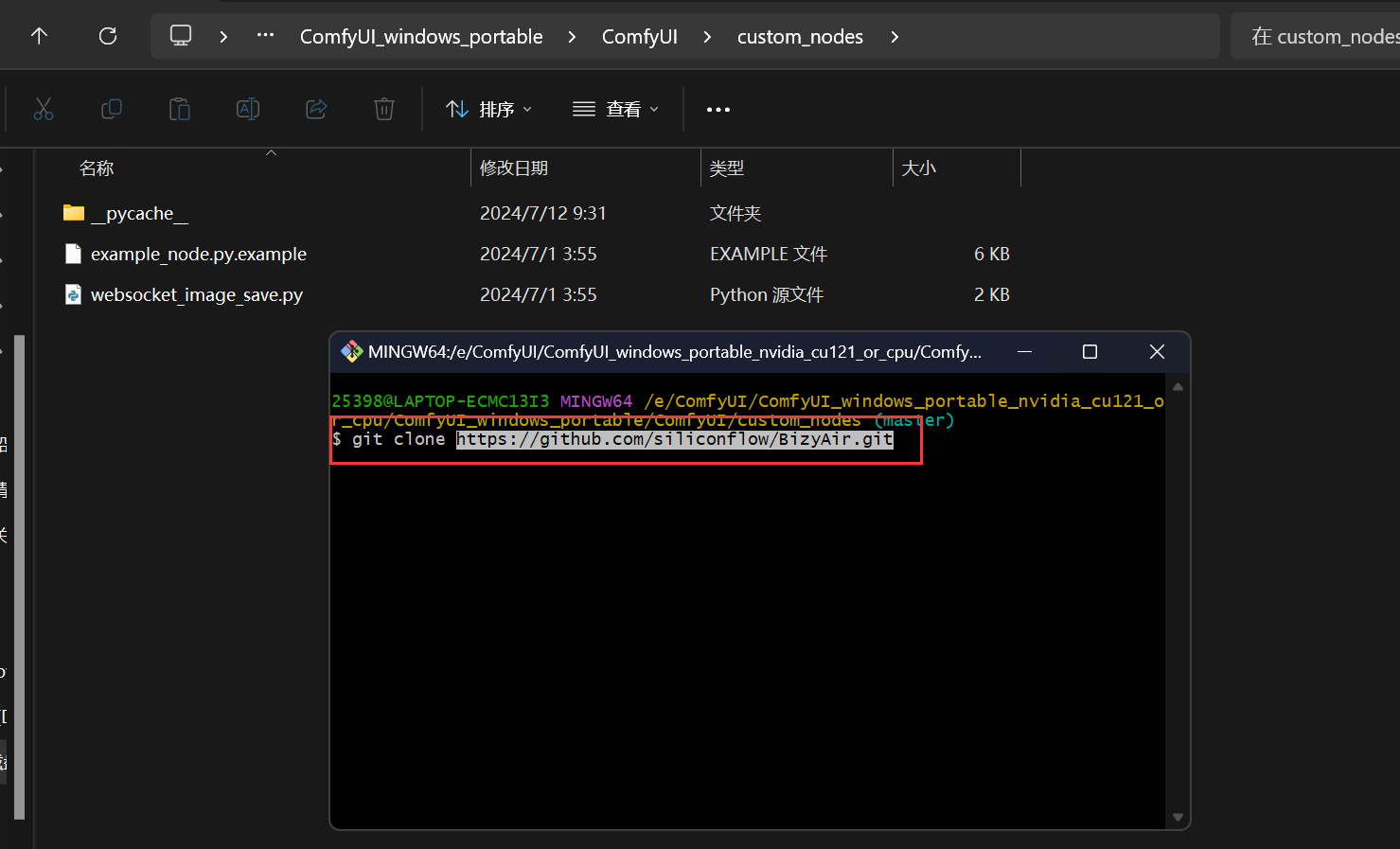
Task: Open Git Bash window icon menu
Action: (x=352, y=352)
